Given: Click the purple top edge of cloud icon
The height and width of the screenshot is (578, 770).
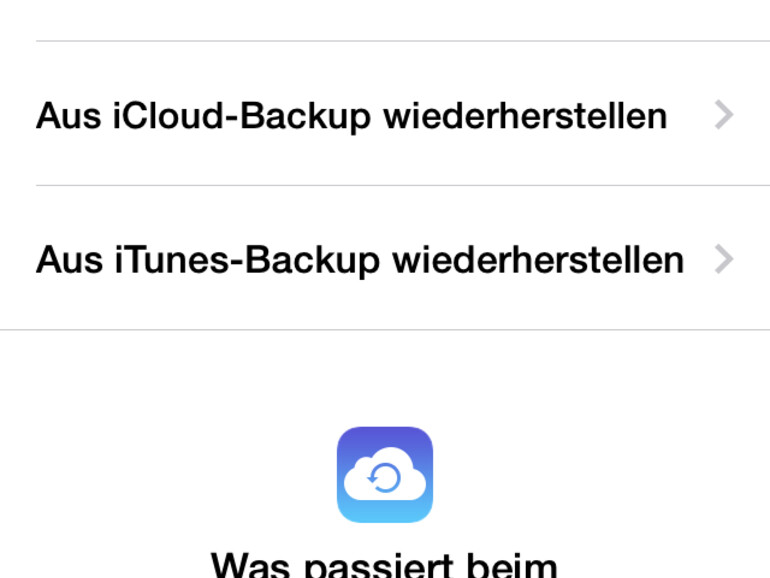Looking at the screenshot, I should pyautogui.click(x=384, y=432).
